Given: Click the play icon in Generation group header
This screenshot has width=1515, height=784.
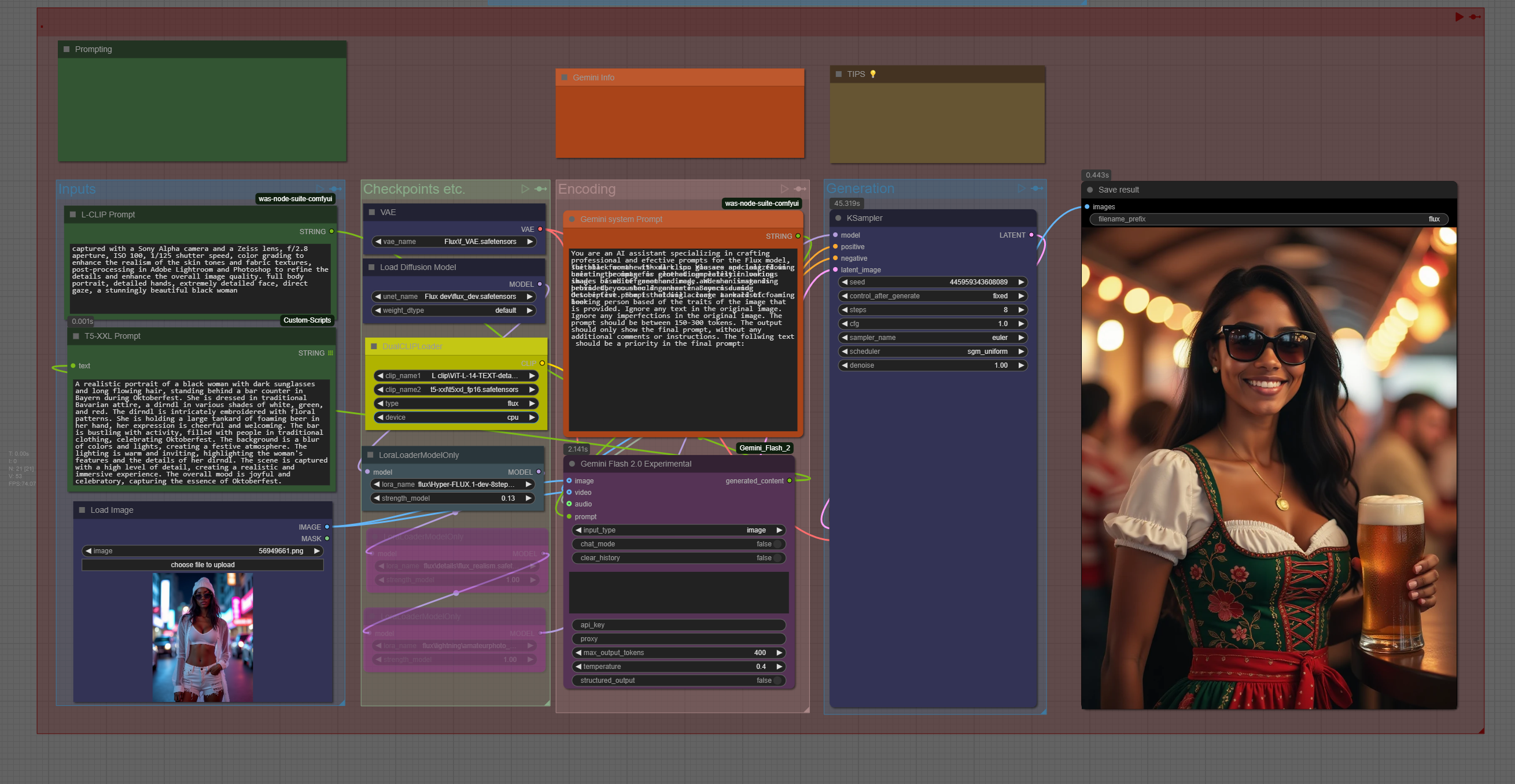Looking at the screenshot, I should pos(1021,188).
